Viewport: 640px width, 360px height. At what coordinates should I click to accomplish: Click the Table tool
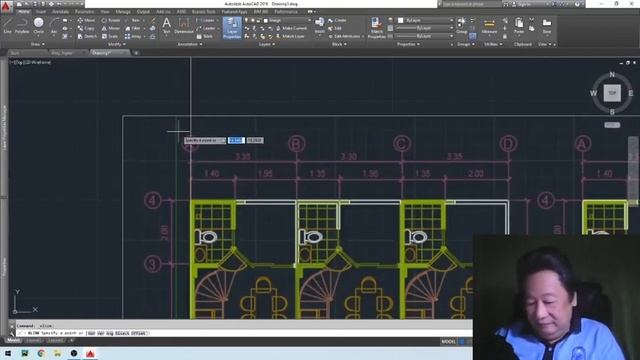pyautogui.click(x=205, y=36)
